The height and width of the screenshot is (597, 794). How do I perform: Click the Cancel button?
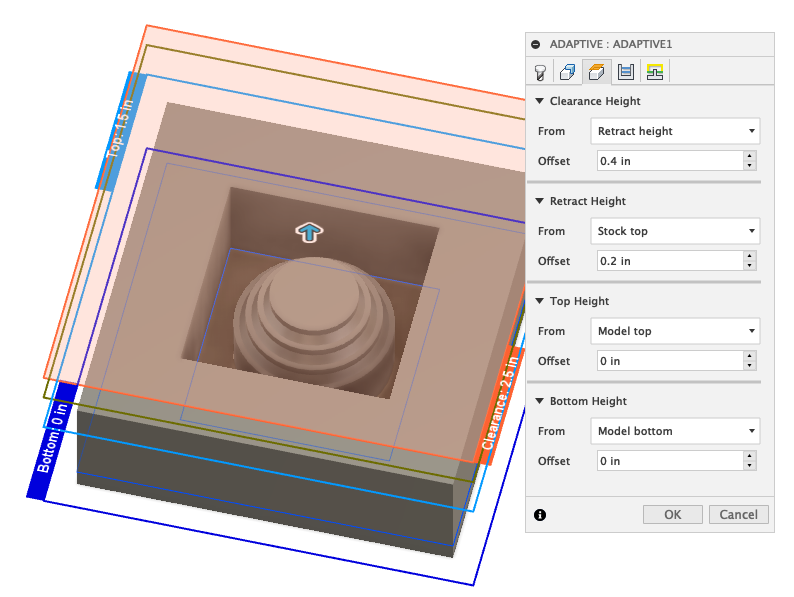738,514
